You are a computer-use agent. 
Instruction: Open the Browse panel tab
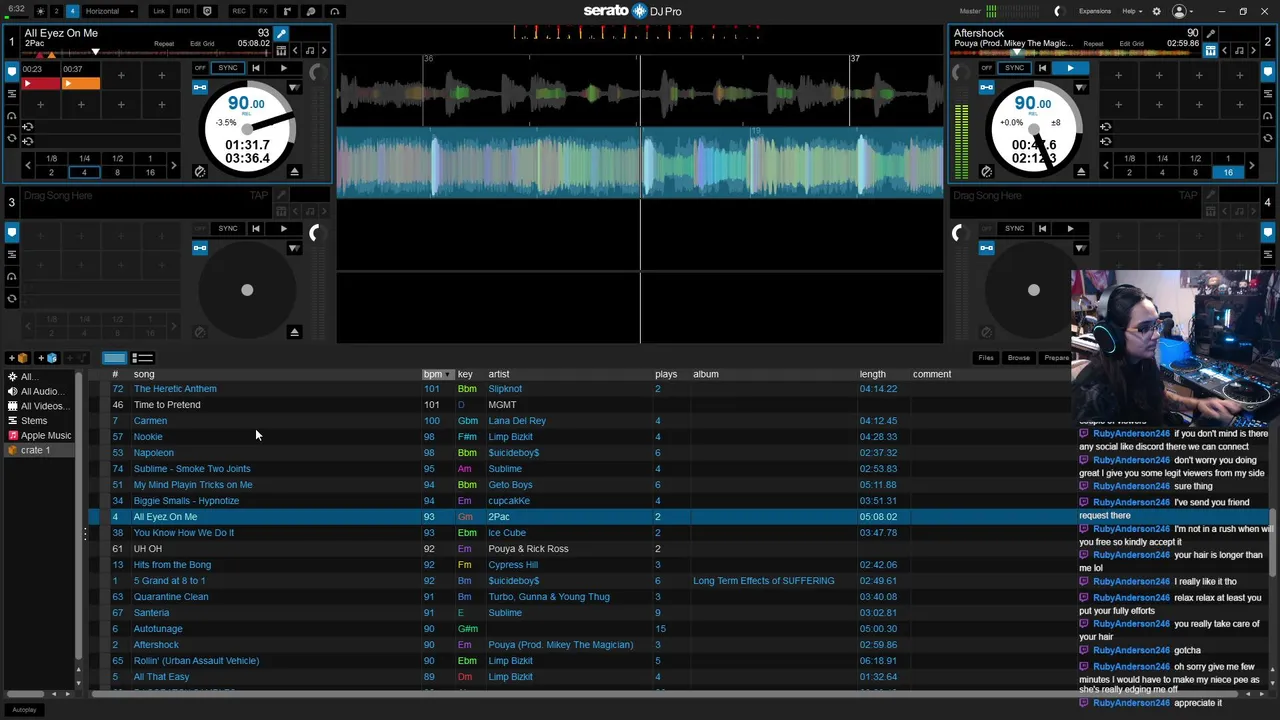pos(1019,358)
